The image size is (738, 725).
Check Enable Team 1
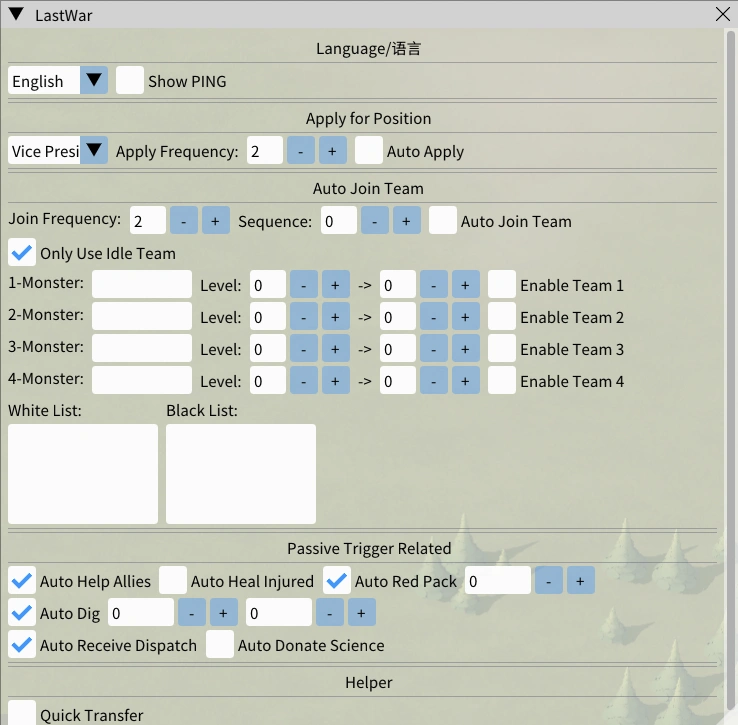(502, 285)
